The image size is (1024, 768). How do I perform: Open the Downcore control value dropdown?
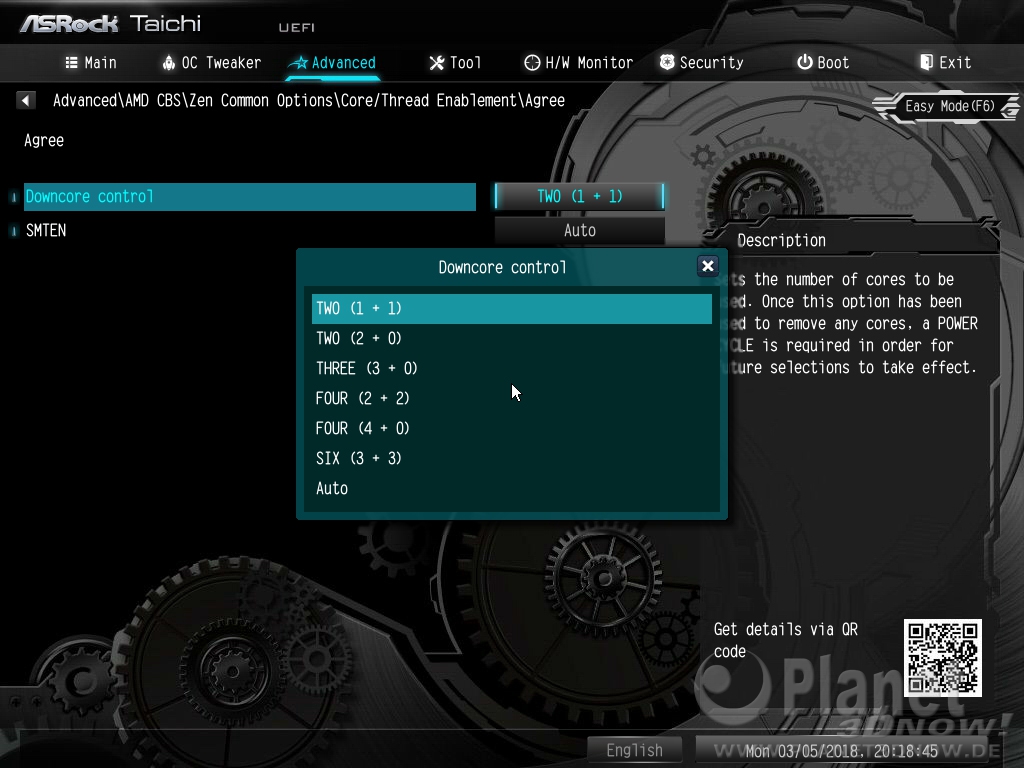(579, 197)
